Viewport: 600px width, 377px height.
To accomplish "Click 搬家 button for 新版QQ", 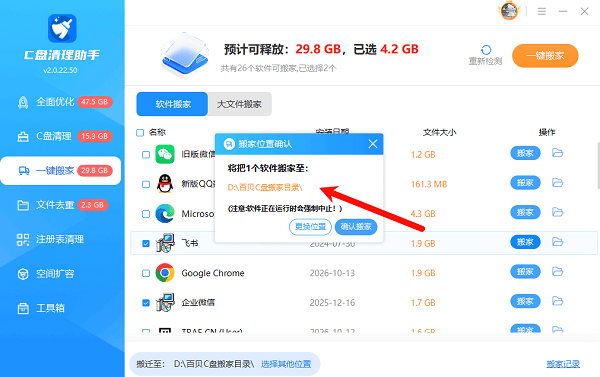I will (x=525, y=183).
